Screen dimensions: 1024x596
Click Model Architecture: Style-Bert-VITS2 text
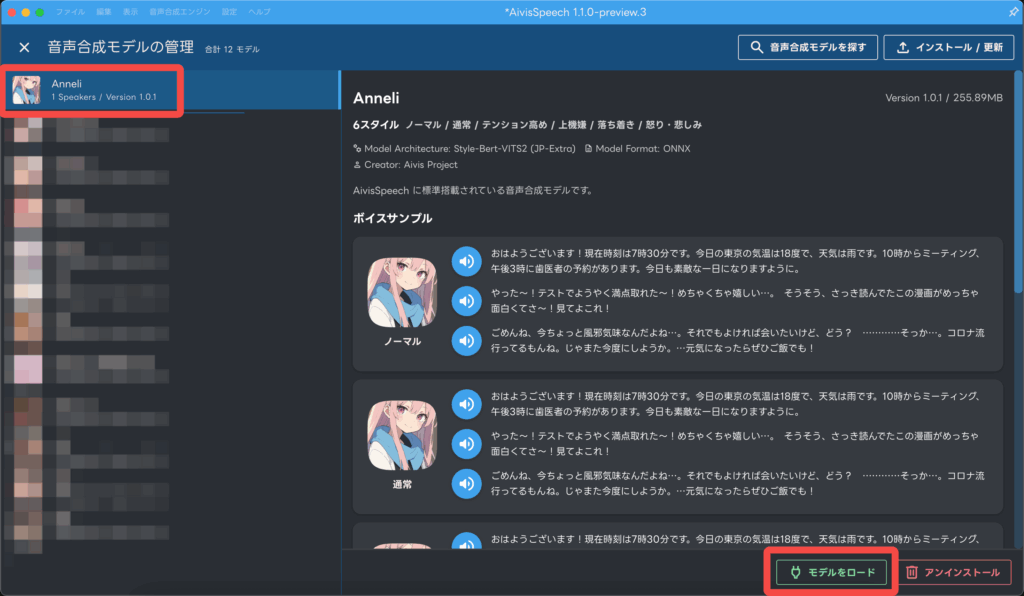pyautogui.click(x=464, y=149)
